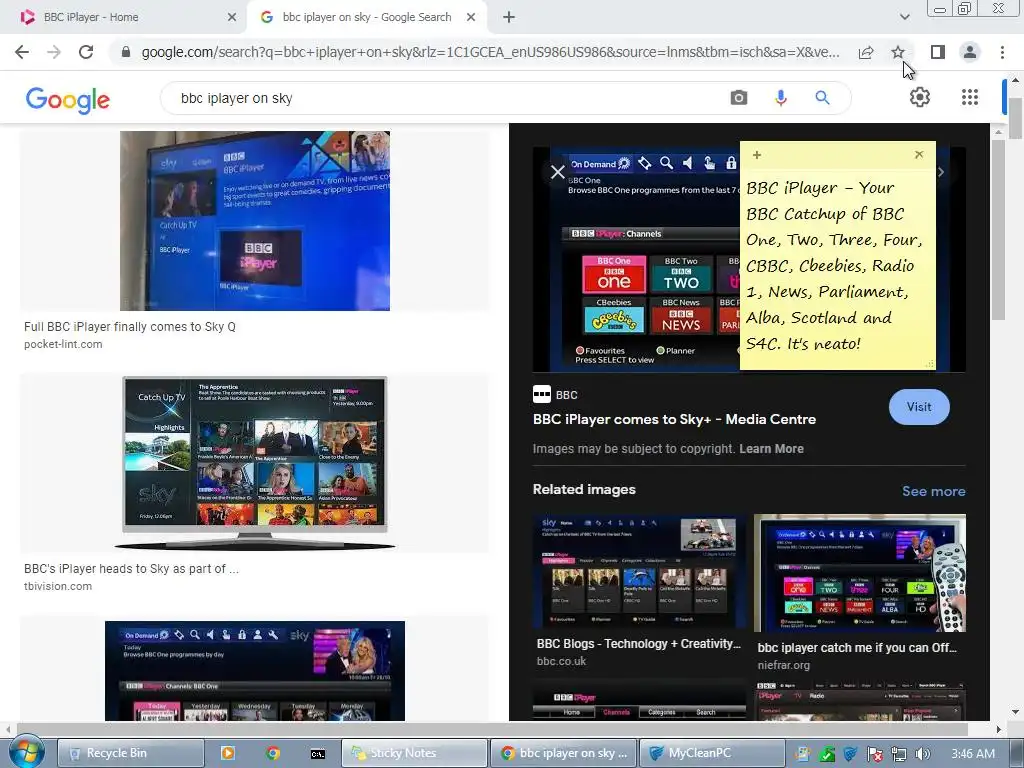Open Recycle Bin from taskbar
This screenshot has width=1024, height=768.
[131, 753]
